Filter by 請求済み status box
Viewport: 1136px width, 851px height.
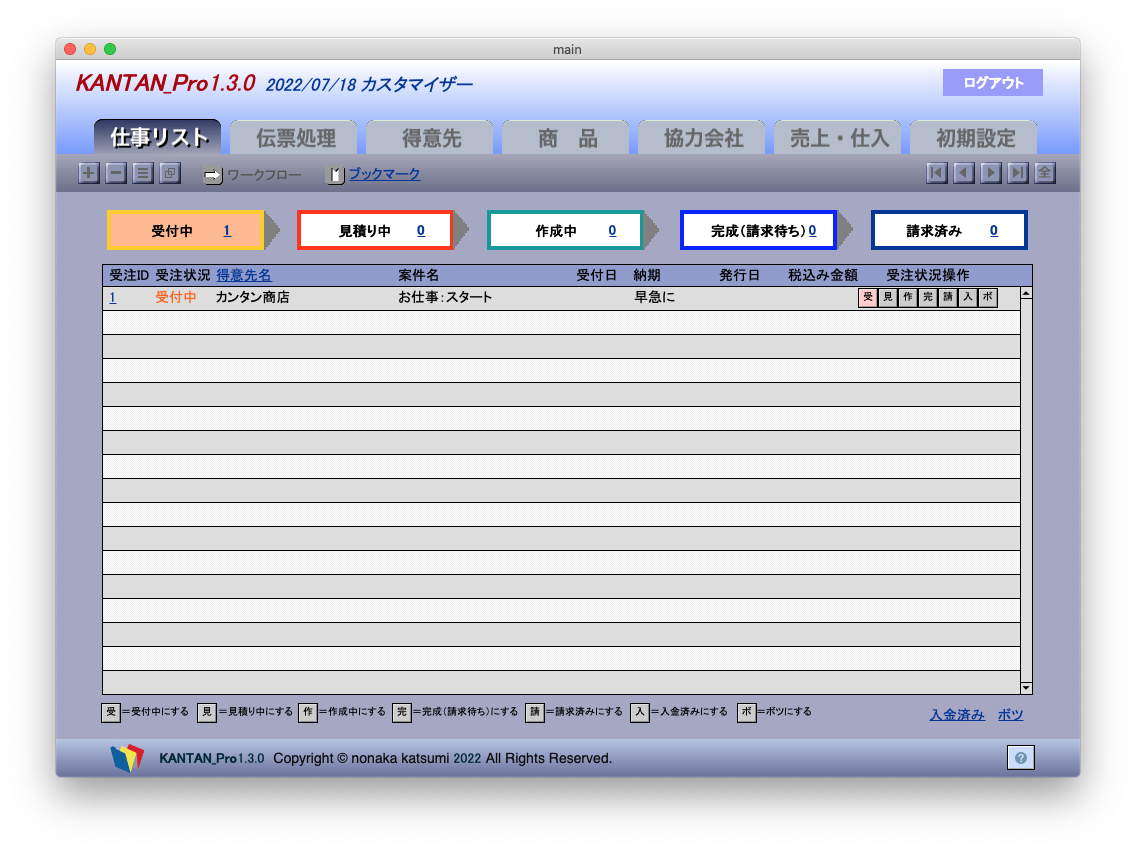tap(949, 230)
